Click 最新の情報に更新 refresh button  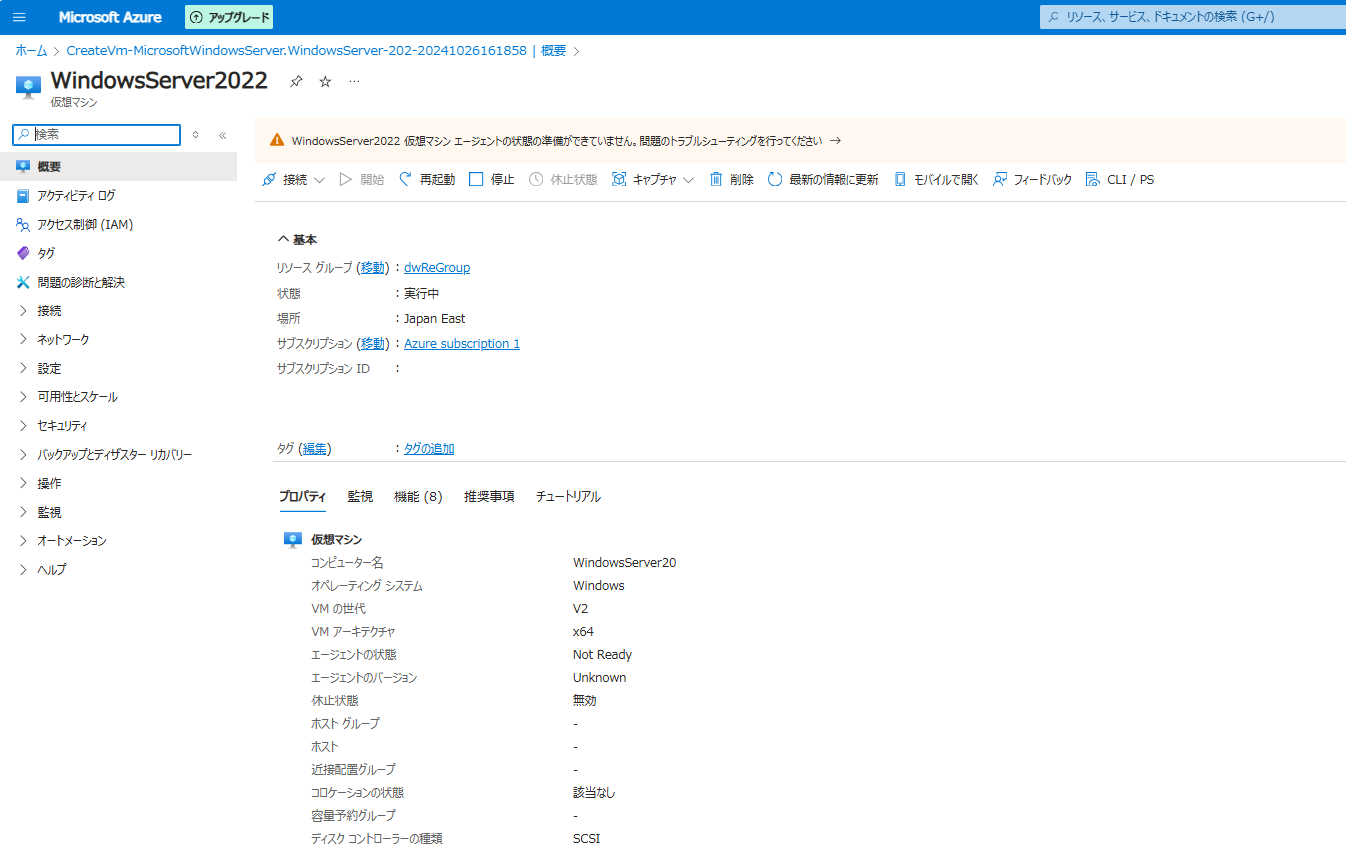[x=823, y=180]
